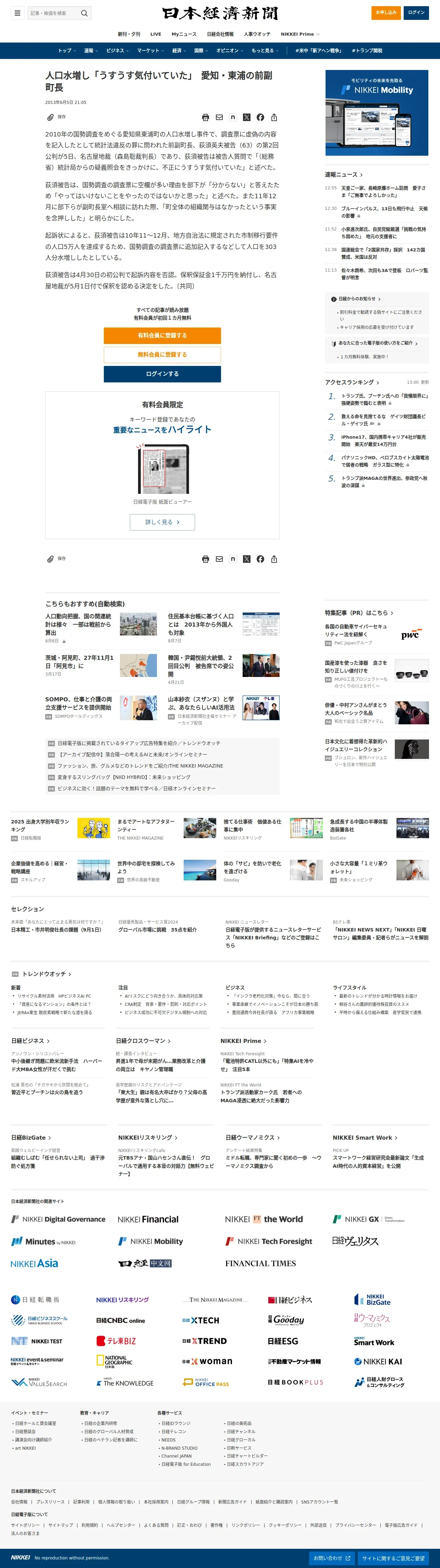Image resolution: width=440 pixels, height=1568 pixels.
Task: Click サイトに関するご意見ご要望 footer button
Action: coord(393,1558)
